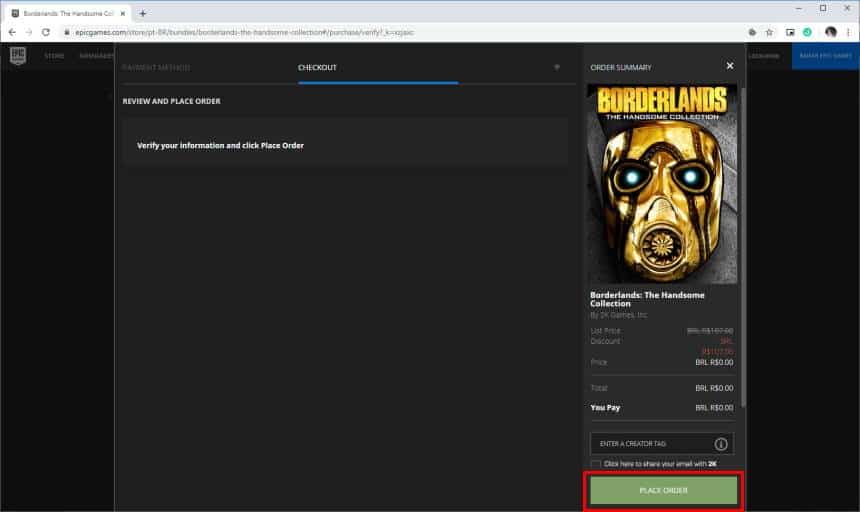Click the login item left of the Epic Games button
860x512 pixels.
[763, 56]
